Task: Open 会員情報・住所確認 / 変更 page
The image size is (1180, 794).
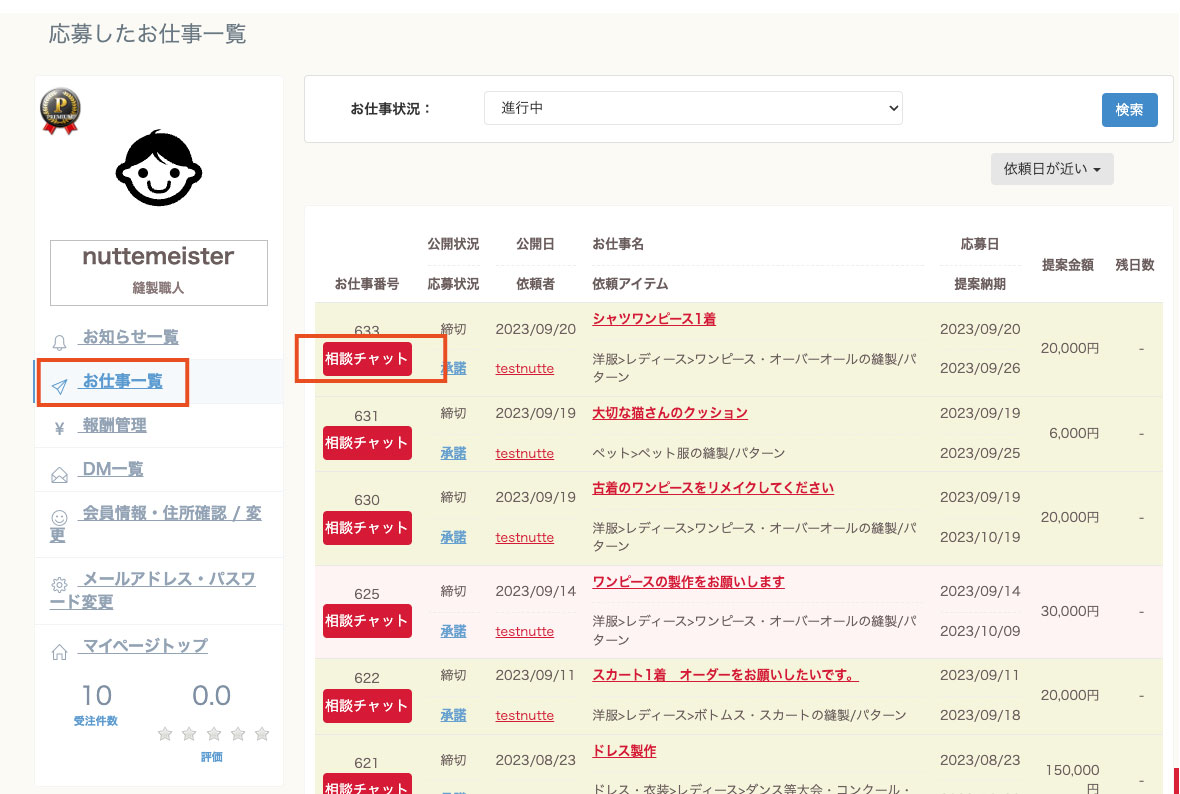Action: pos(156,524)
